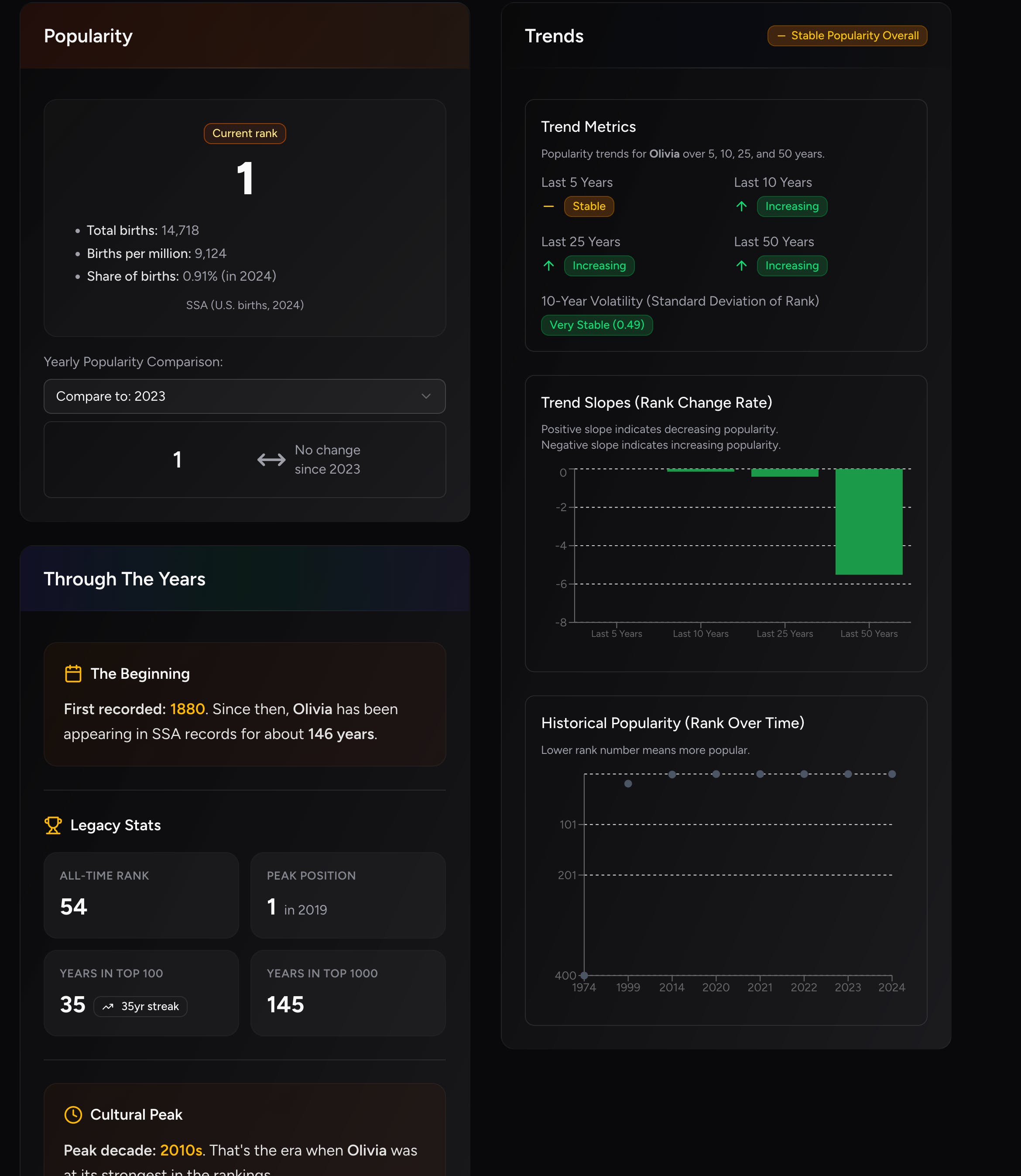This screenshot has height=1176, width=1021.
Task: Click the Very Stable (0.49) volatility badge
Action: [x=596, y=325]
